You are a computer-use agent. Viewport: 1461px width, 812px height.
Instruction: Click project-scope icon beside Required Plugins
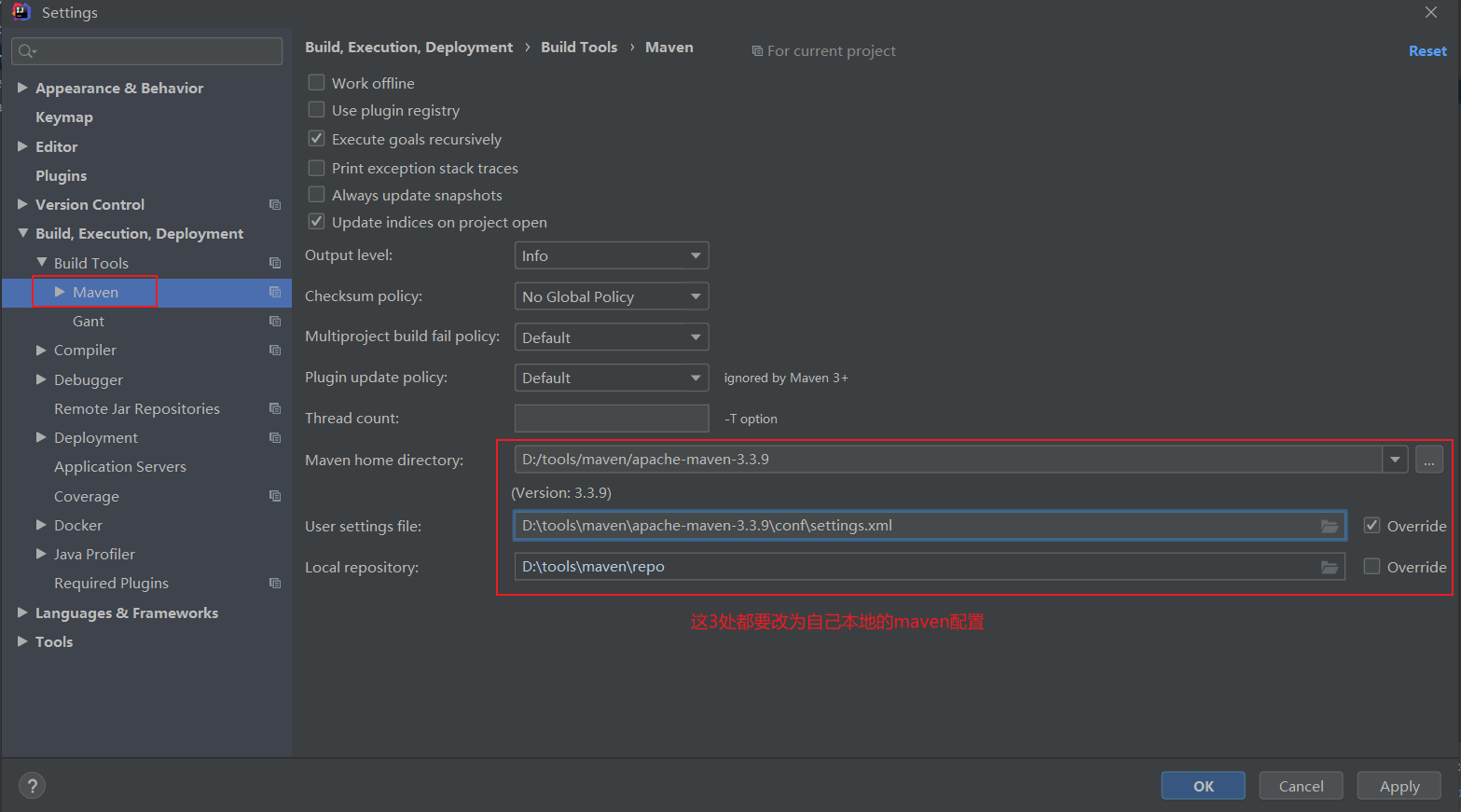(x=275, y=583)
